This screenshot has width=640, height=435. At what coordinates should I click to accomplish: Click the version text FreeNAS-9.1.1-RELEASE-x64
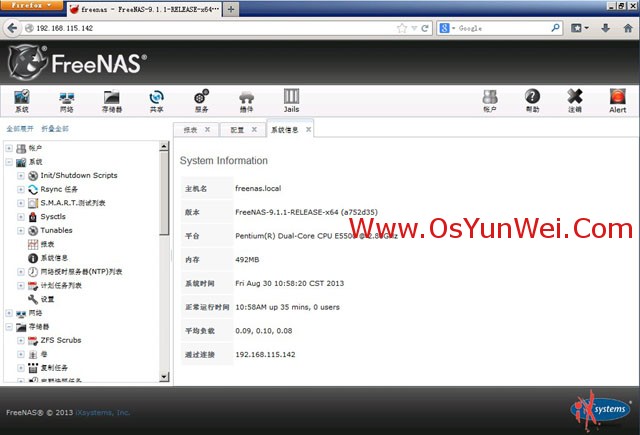coord(287,212)
